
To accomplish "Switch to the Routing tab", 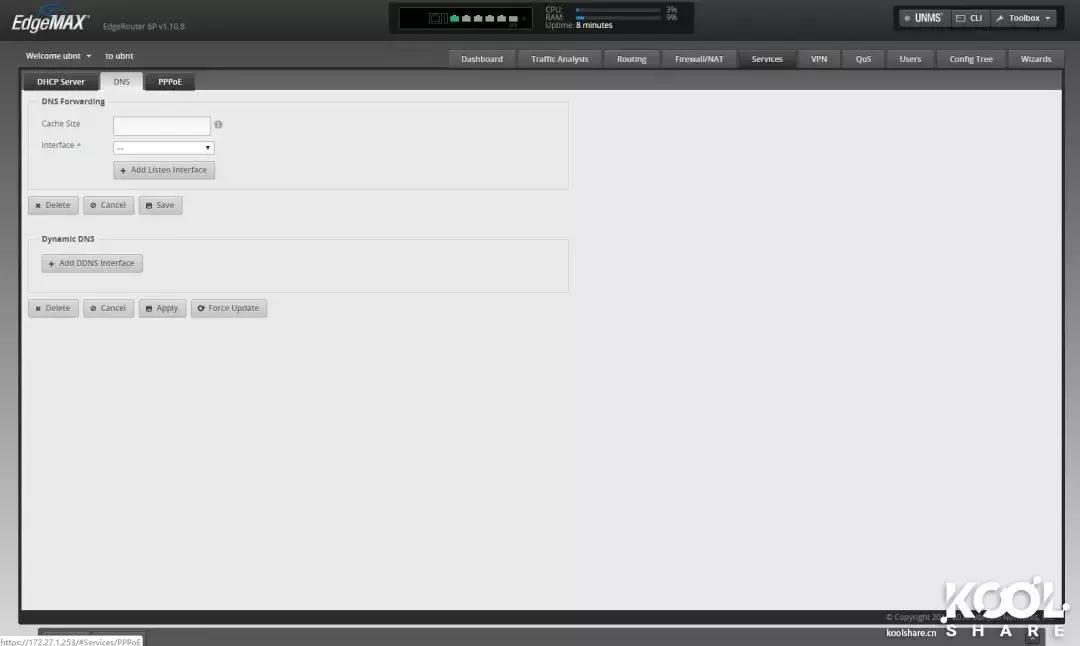I will pyautogui.click(x=632, y=59).
